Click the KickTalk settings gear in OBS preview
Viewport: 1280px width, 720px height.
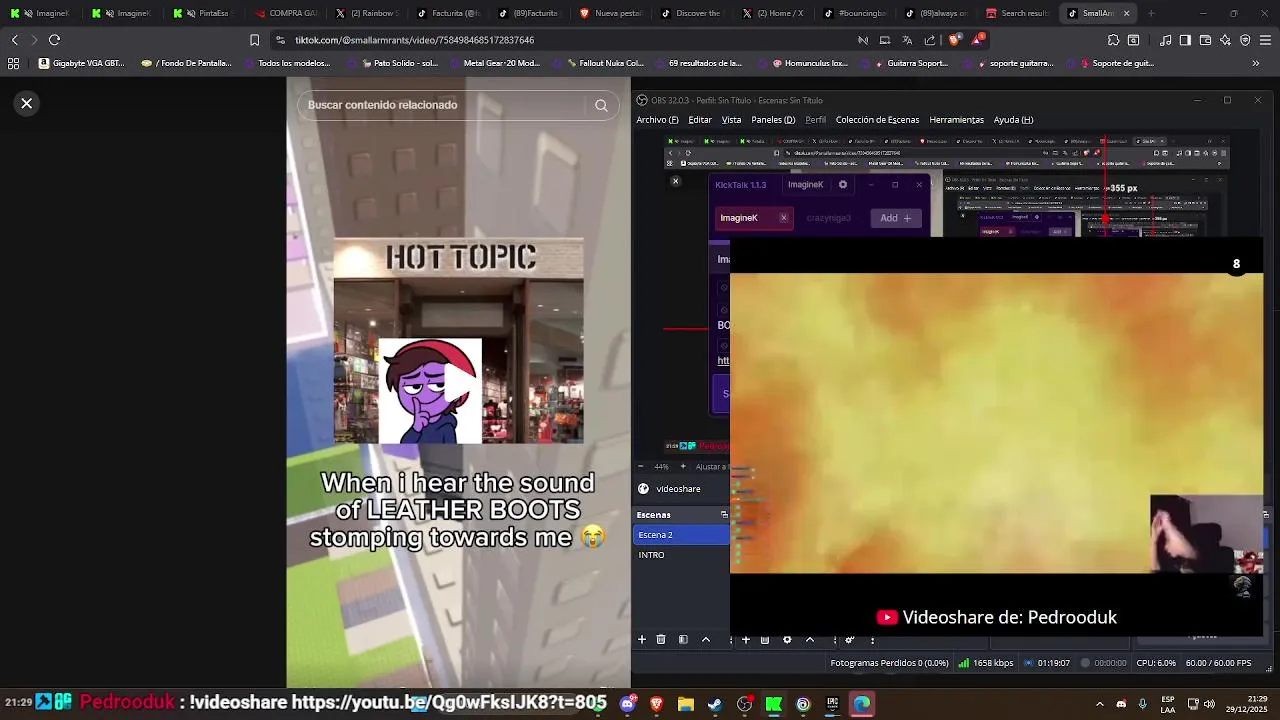click(843, 185)
